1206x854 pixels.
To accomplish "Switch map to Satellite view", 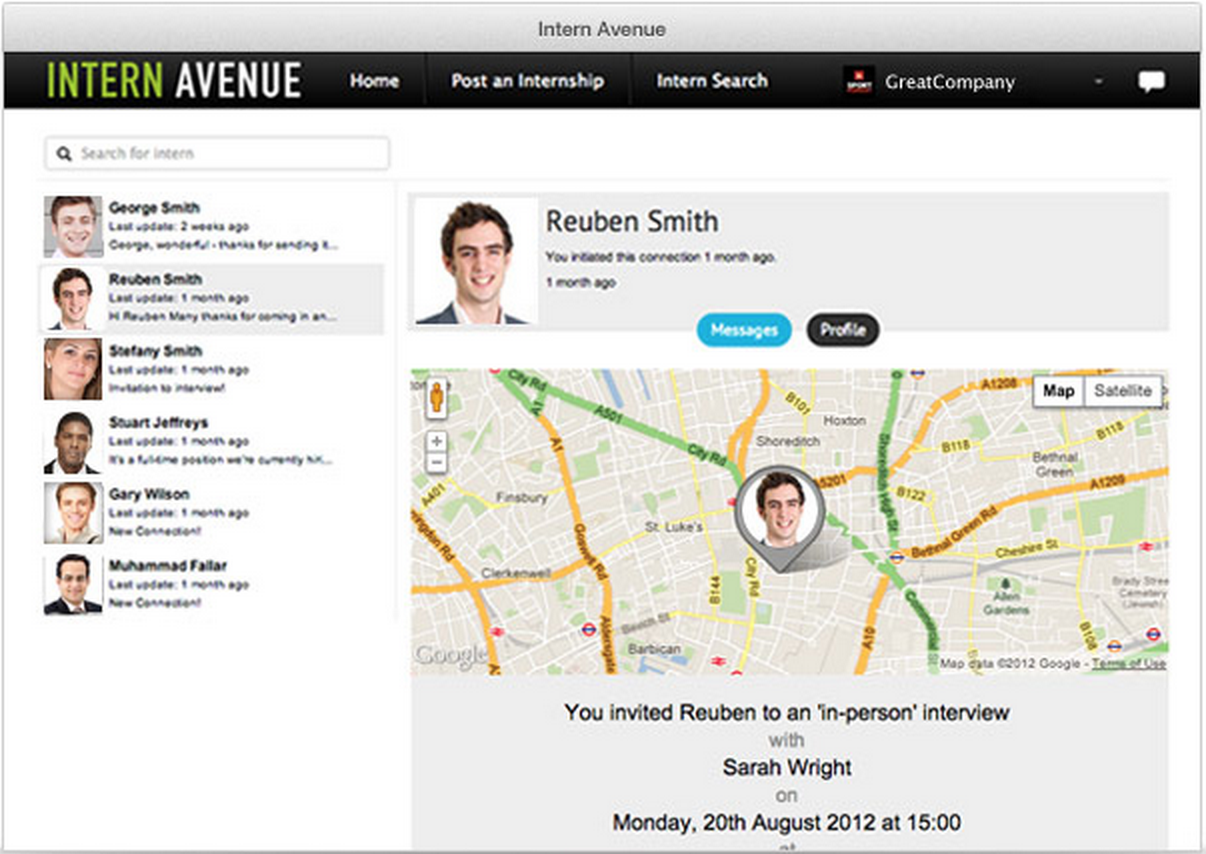I will pyautogui.click(x=1122, y=391).
